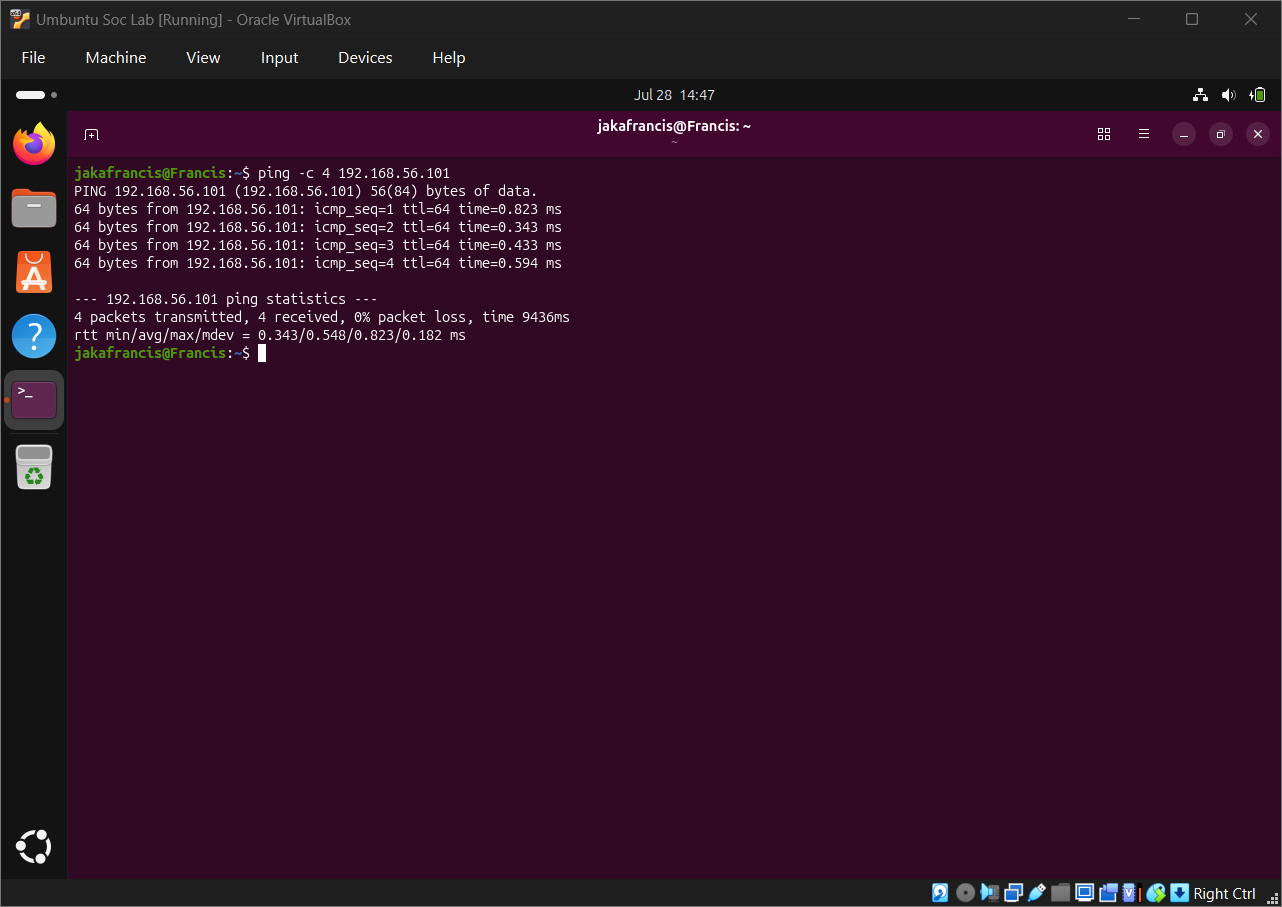Click the CPU virtualization status icon

[x=1129, y=893]
